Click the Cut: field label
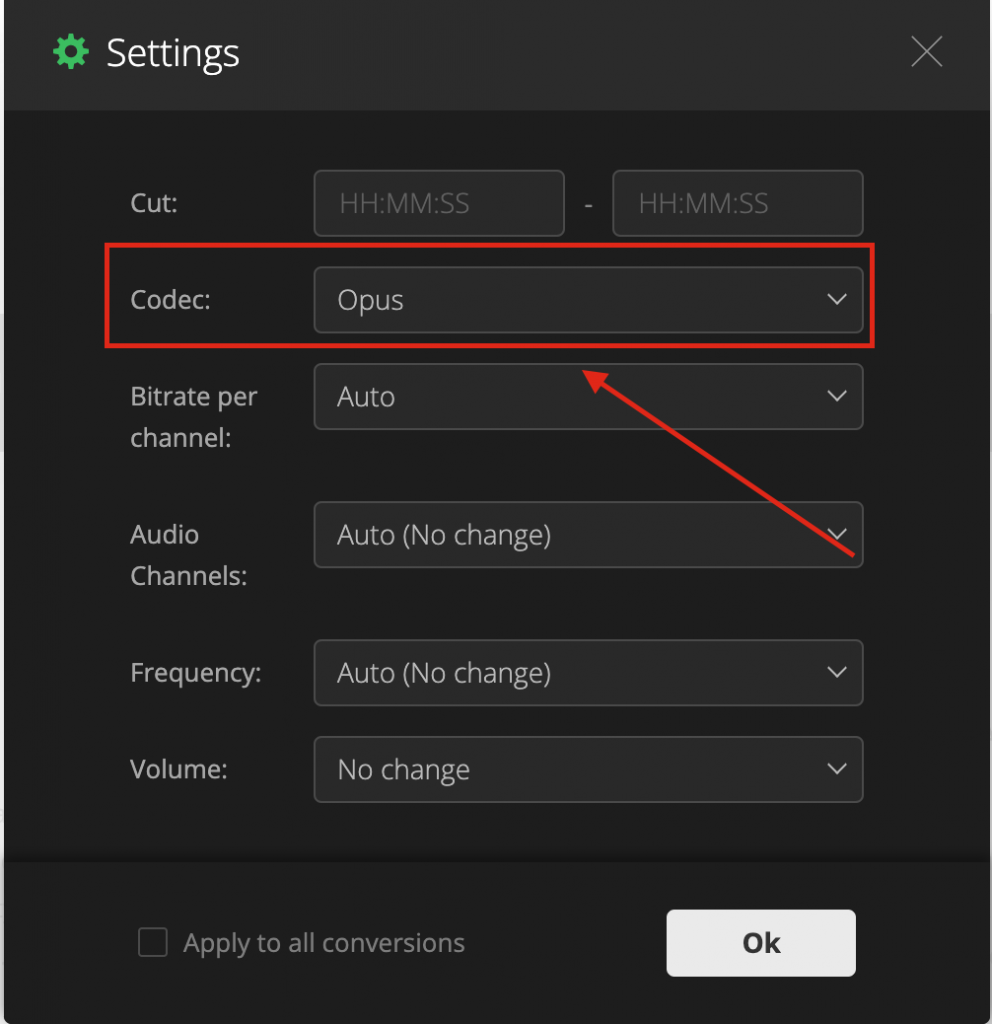Image resolution: width=992 pixels, height=1024 pixels. pyautogui.click(x=154, y=203)
